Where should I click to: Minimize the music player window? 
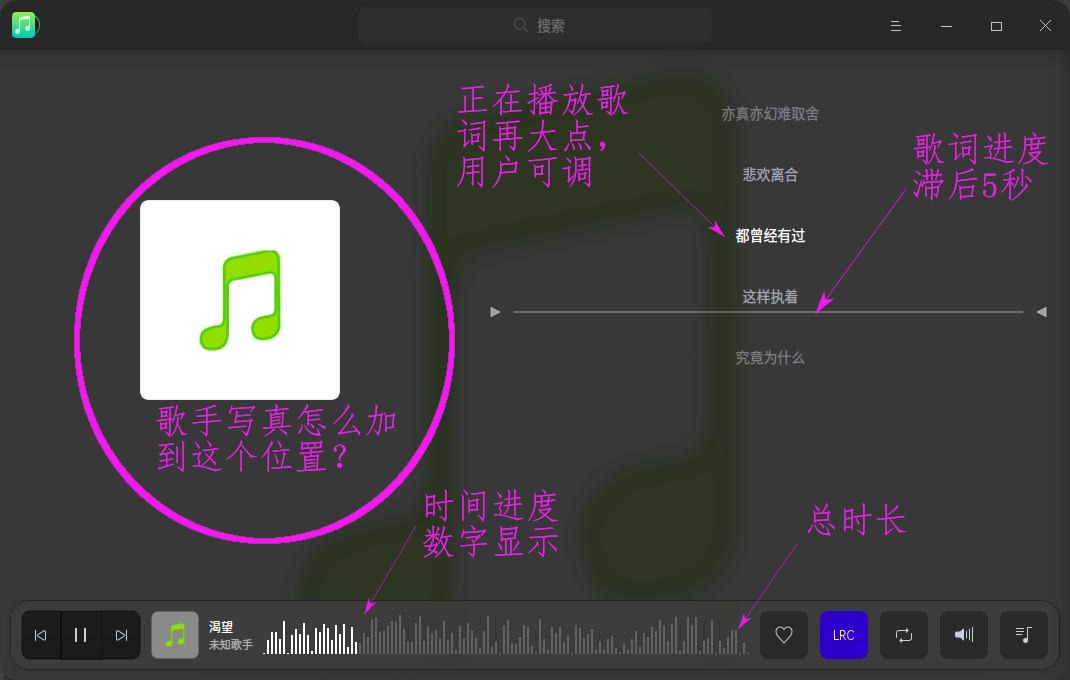pyautogui.click(x=946, y=26)
